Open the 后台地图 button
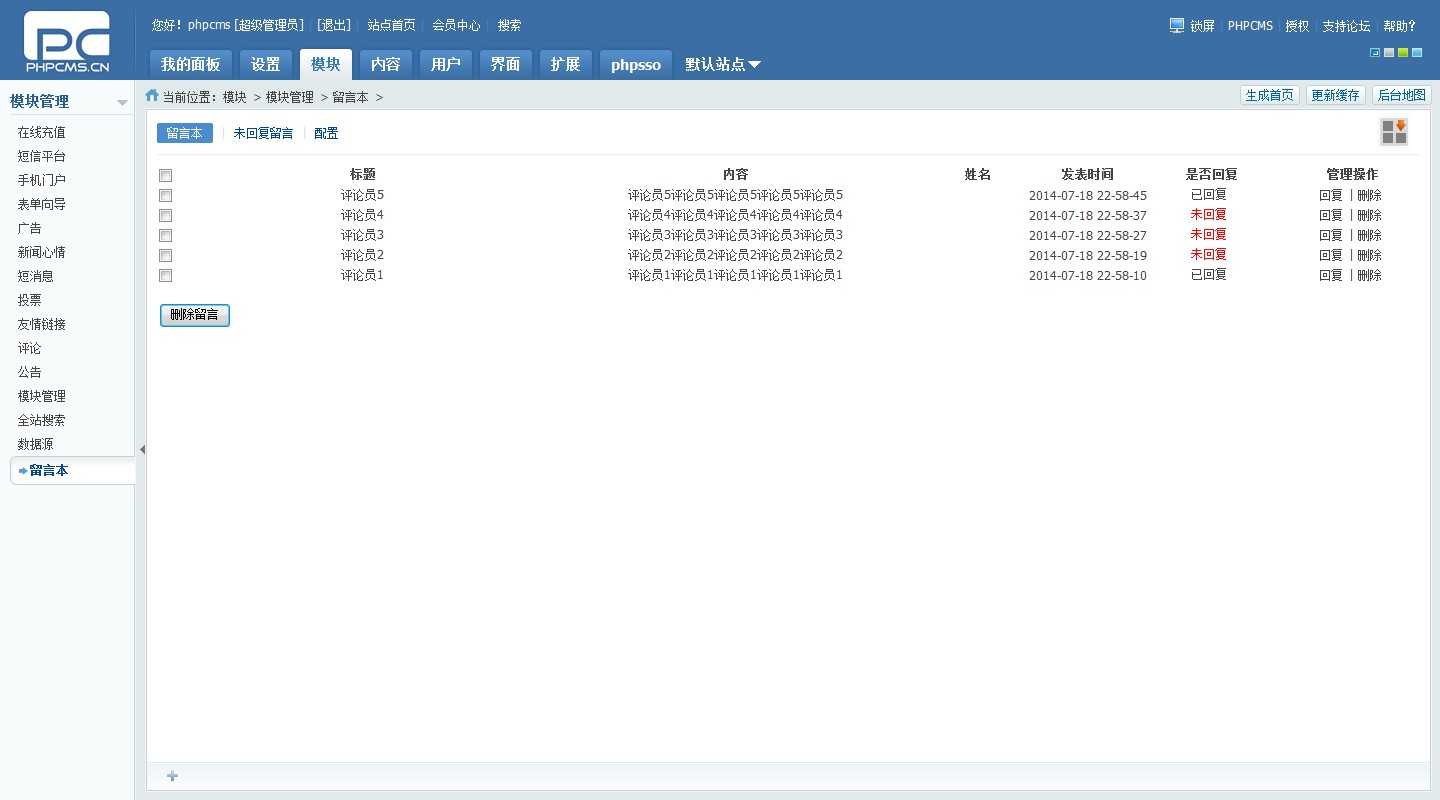 pos(1402,95)
